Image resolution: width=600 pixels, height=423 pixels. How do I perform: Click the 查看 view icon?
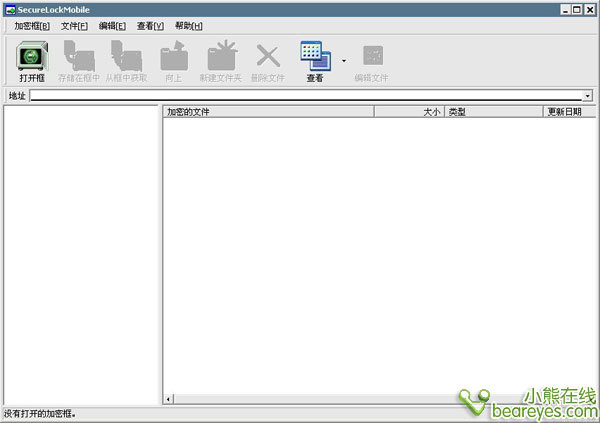(x=316, y=56)
